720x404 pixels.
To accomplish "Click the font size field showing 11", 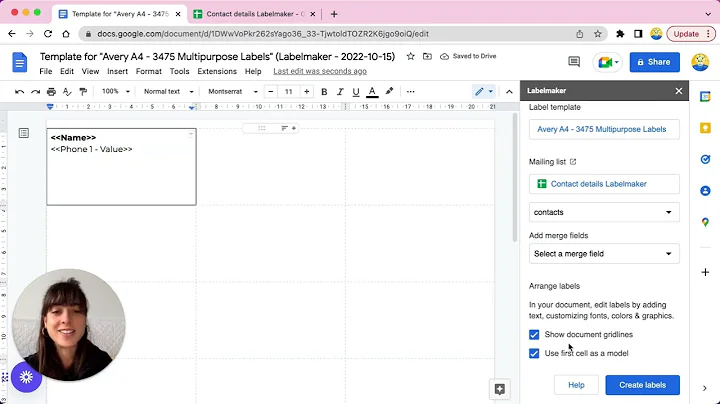I will 288,92.
